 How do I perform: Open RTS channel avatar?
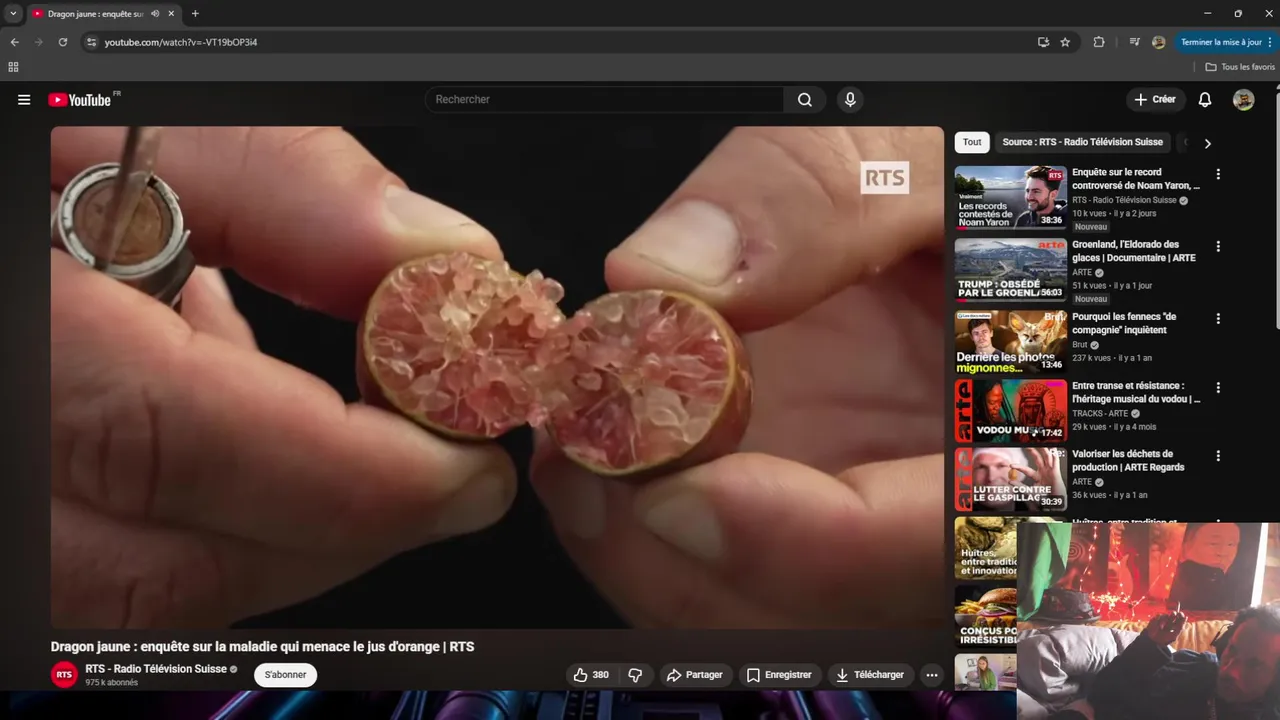click(x=64, y=675)
